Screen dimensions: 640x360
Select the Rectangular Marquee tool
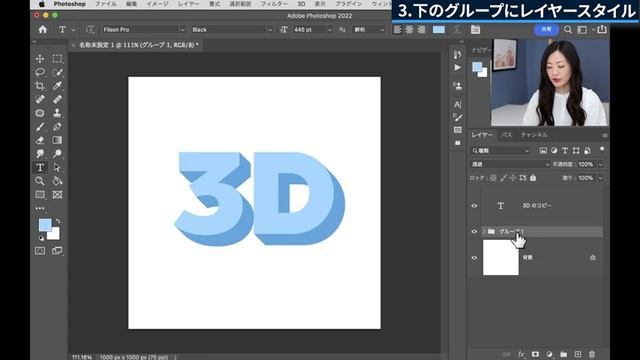tap(57, 58)
